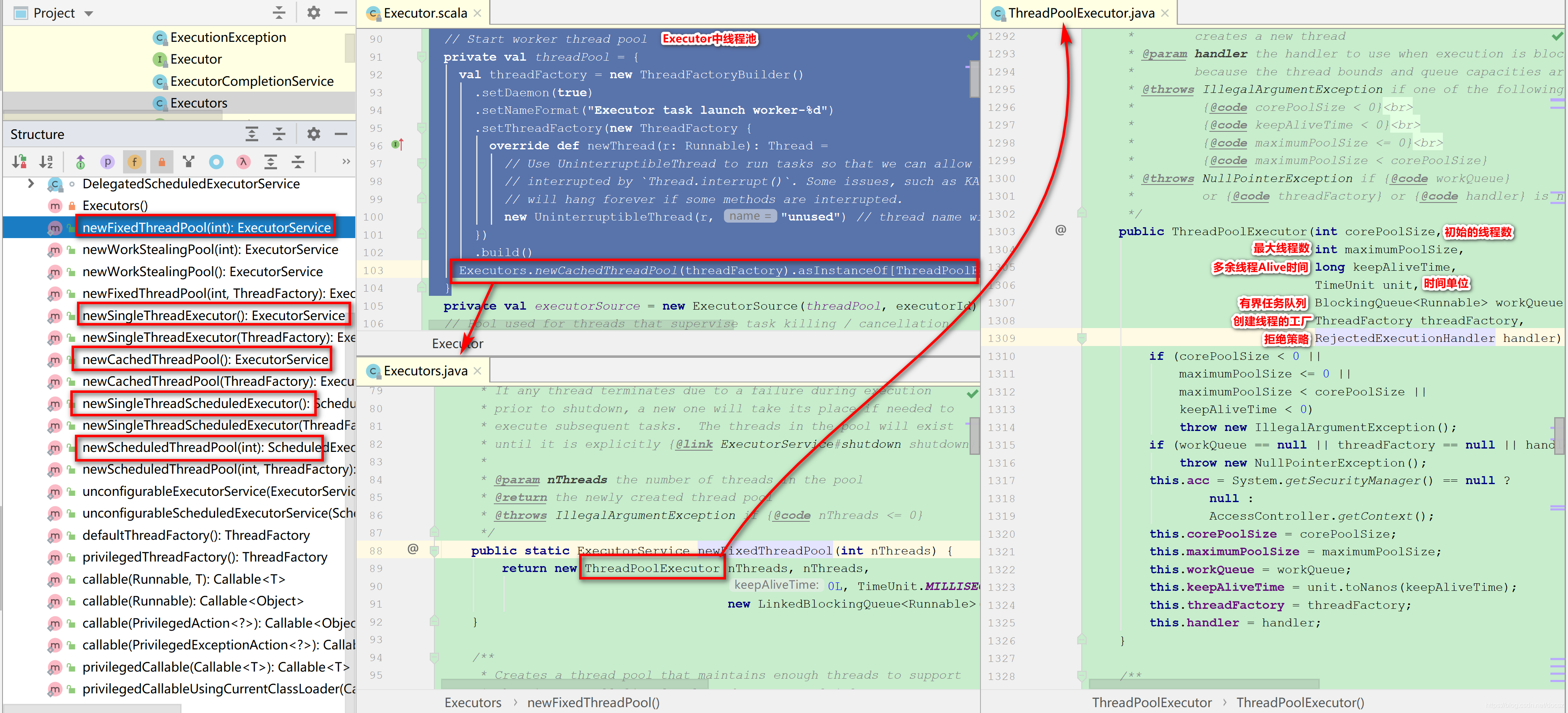This screenshot has width=1568, height=713.
Task: Open the Project view dropdown arrow
Action: 89,13
